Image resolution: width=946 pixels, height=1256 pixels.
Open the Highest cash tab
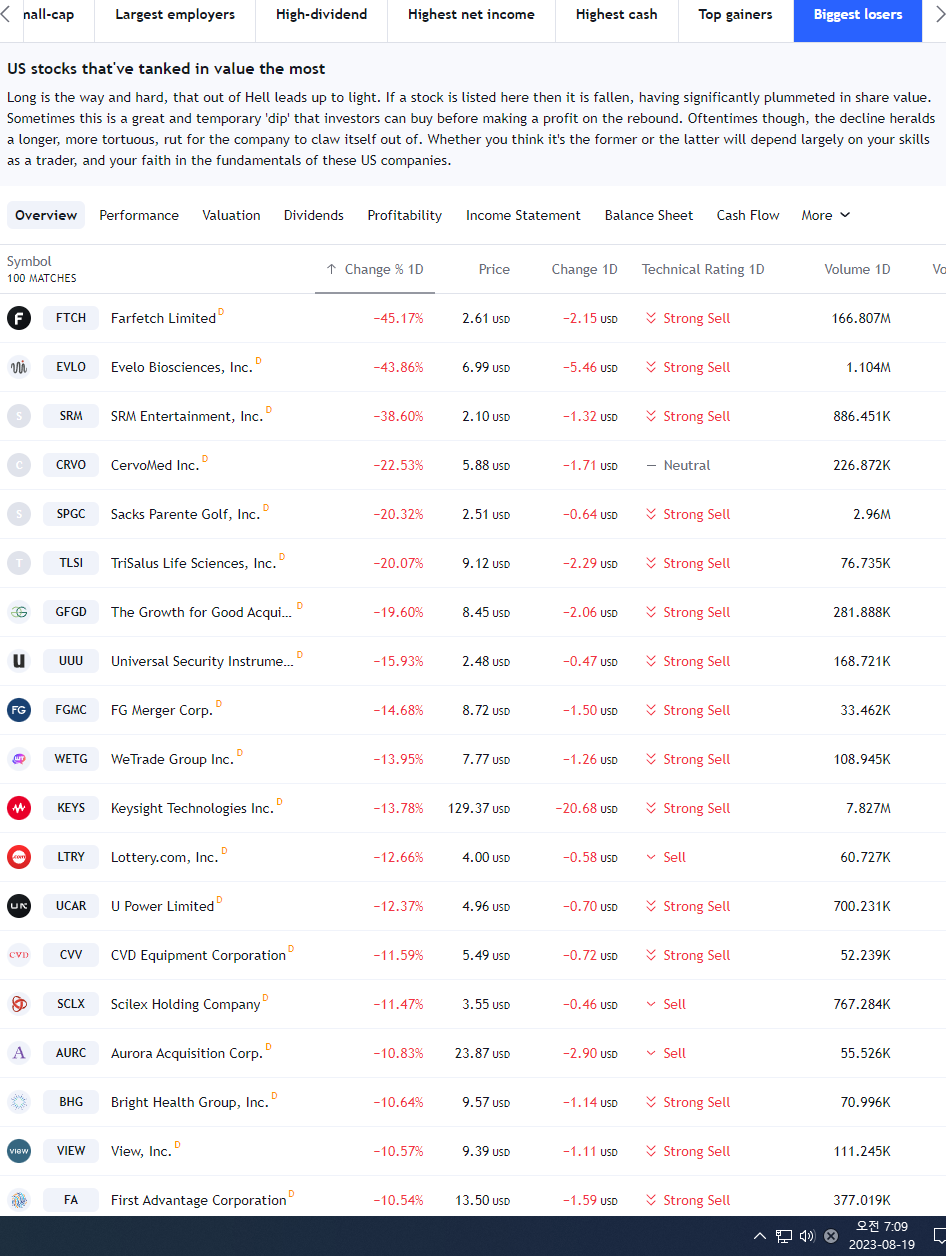coord(617,14)
